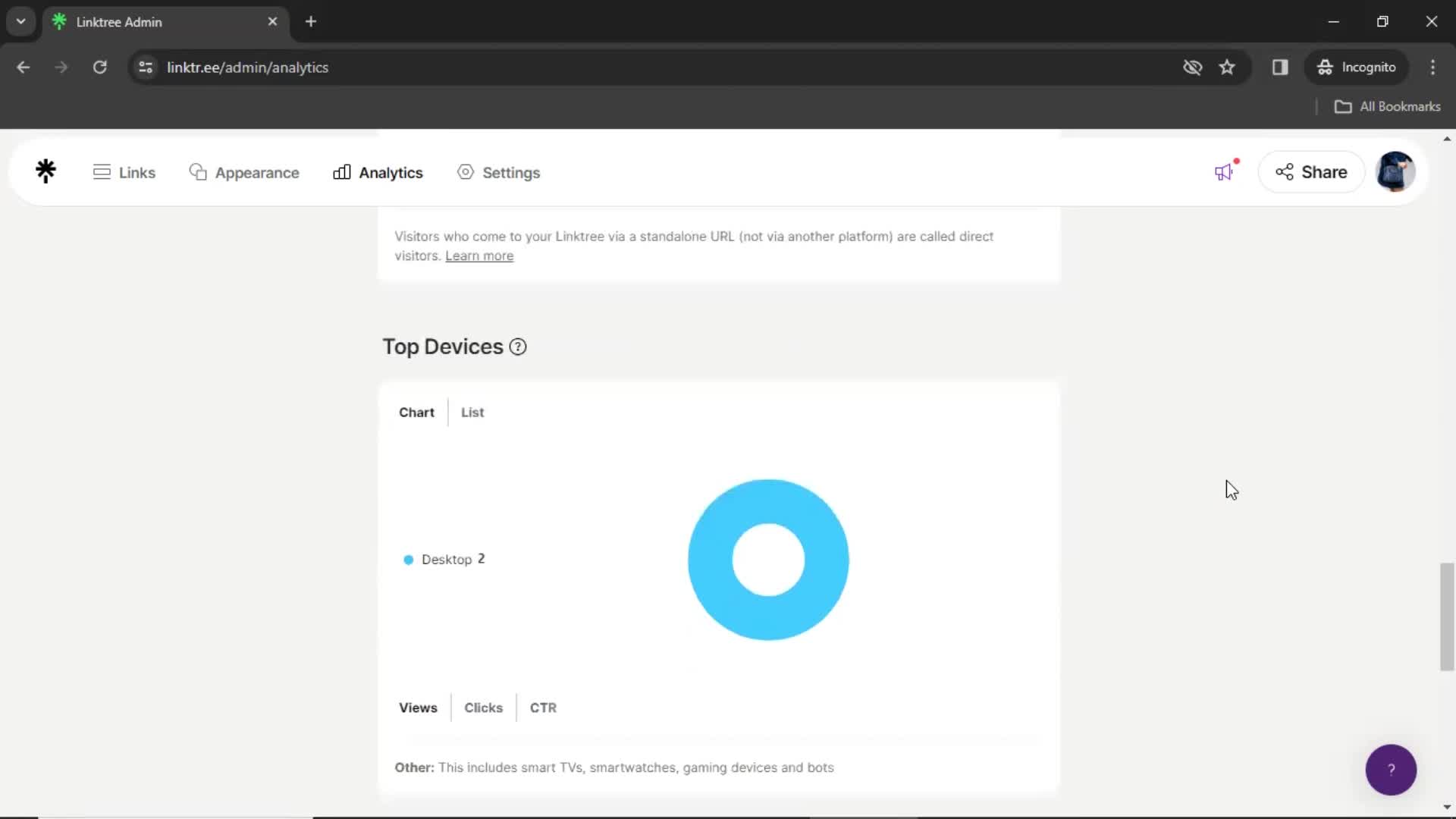1456x819 pixels.
Task: Close the Linktree Admin tab
Action: [272, 22]
